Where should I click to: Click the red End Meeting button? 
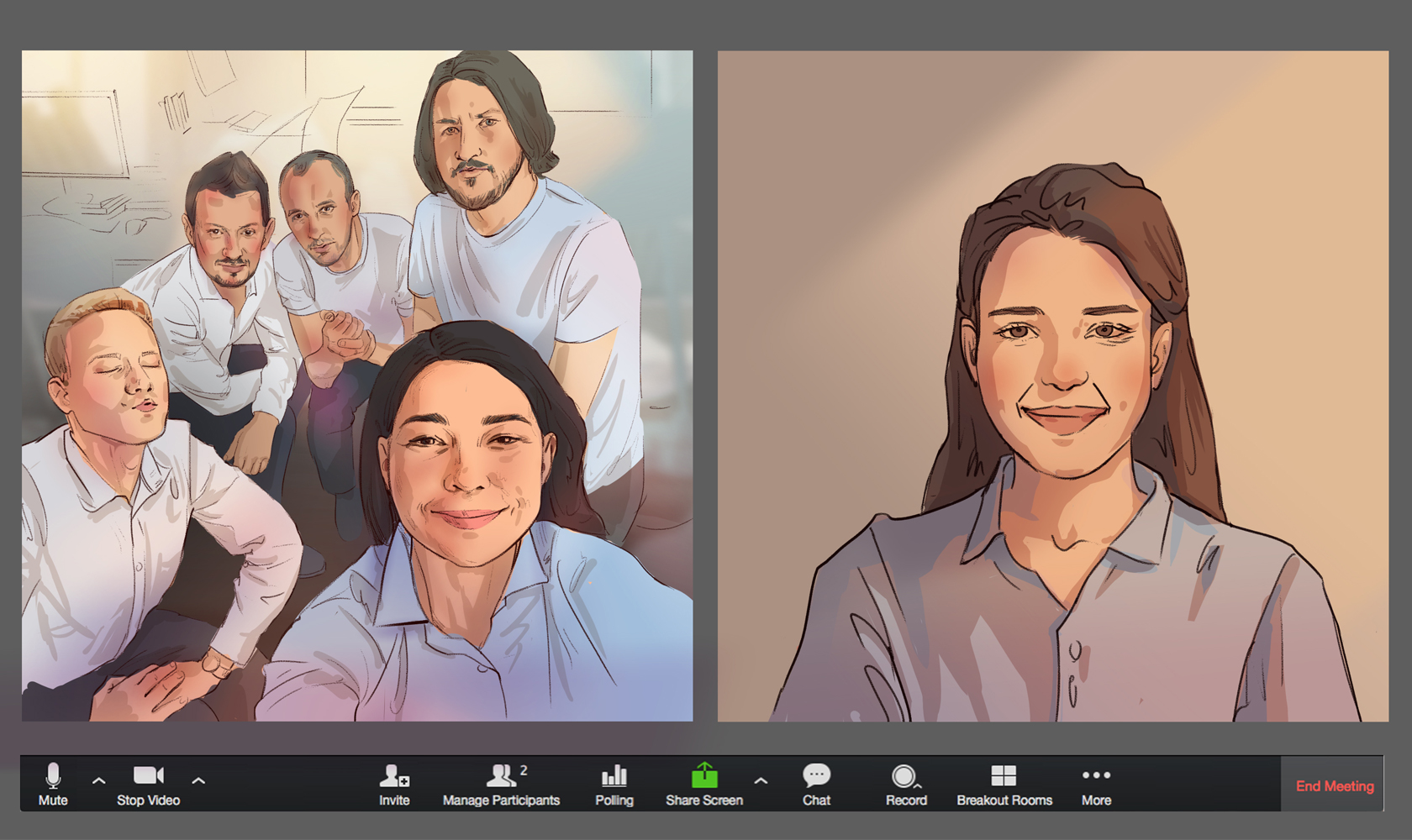1334,786
